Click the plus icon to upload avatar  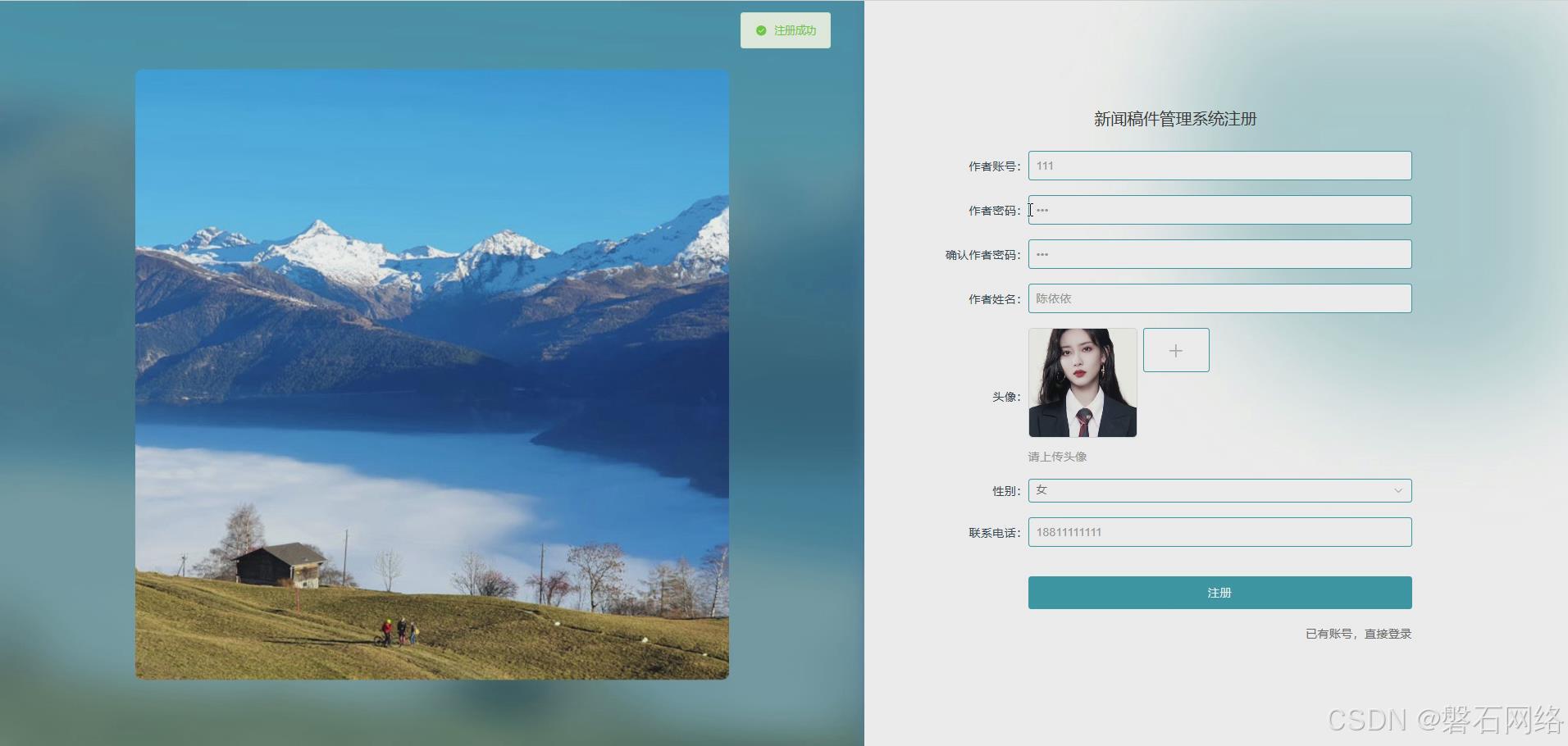1176,350
